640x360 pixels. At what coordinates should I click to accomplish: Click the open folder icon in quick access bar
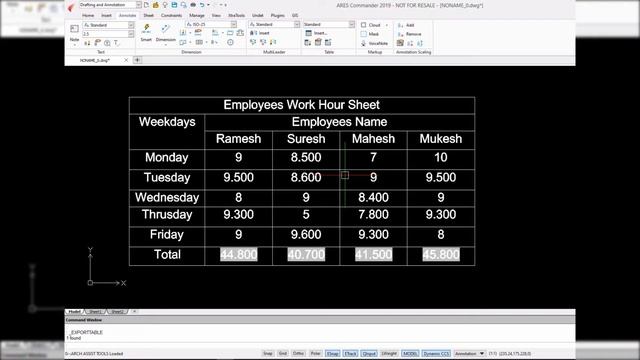pyautogui.click(x=156, y=5)
